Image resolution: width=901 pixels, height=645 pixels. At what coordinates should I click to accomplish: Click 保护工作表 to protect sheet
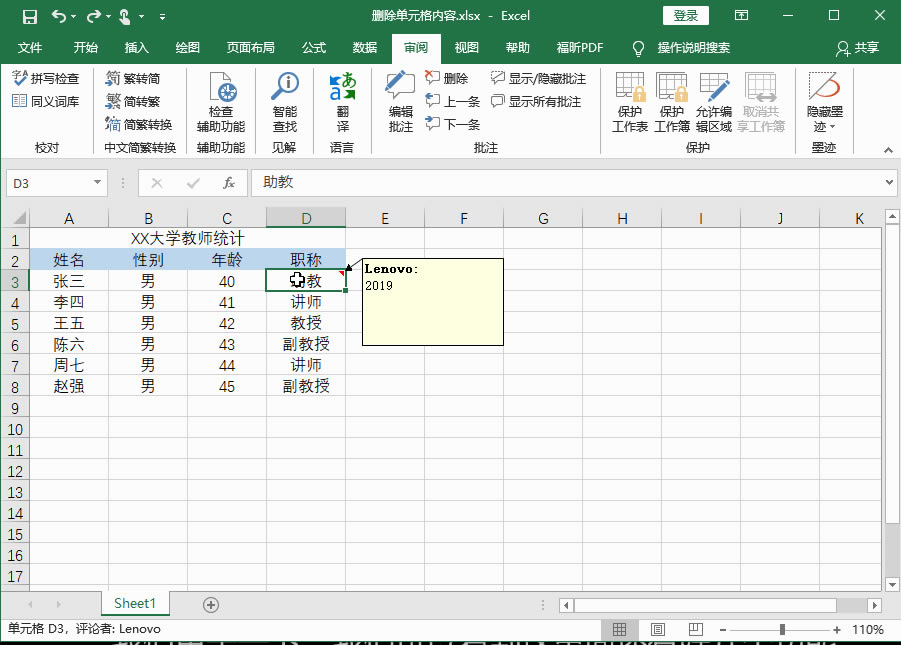629,100
